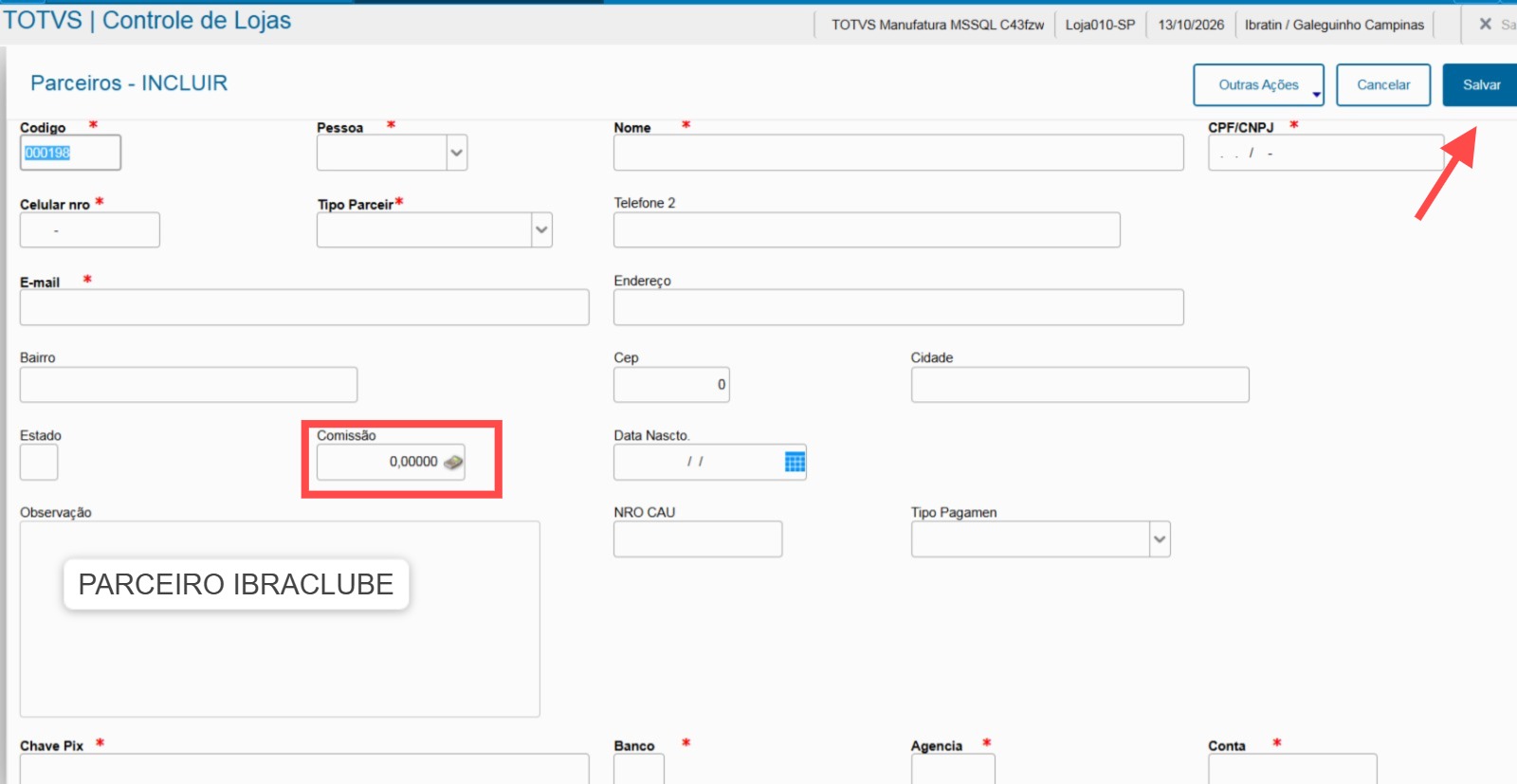Click the Ibratin / Galeguinho Campinas text
The height and width of the screenshot is (784, 1517).
click(x=1334, y=25)
